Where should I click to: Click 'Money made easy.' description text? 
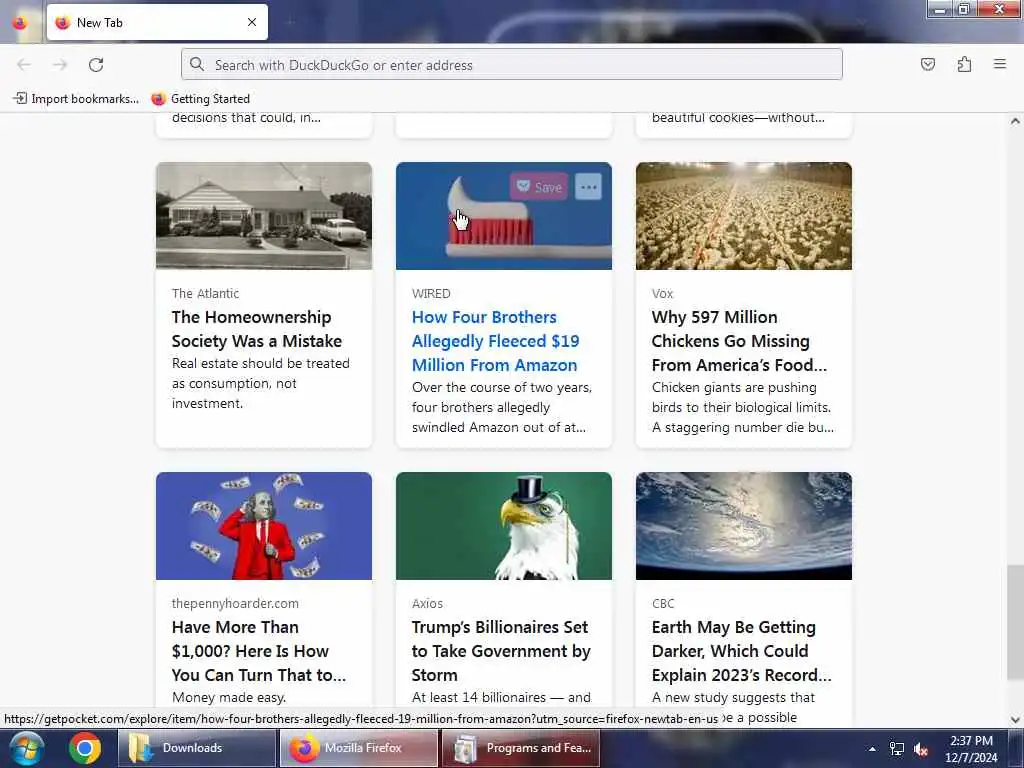click(229, 697)
